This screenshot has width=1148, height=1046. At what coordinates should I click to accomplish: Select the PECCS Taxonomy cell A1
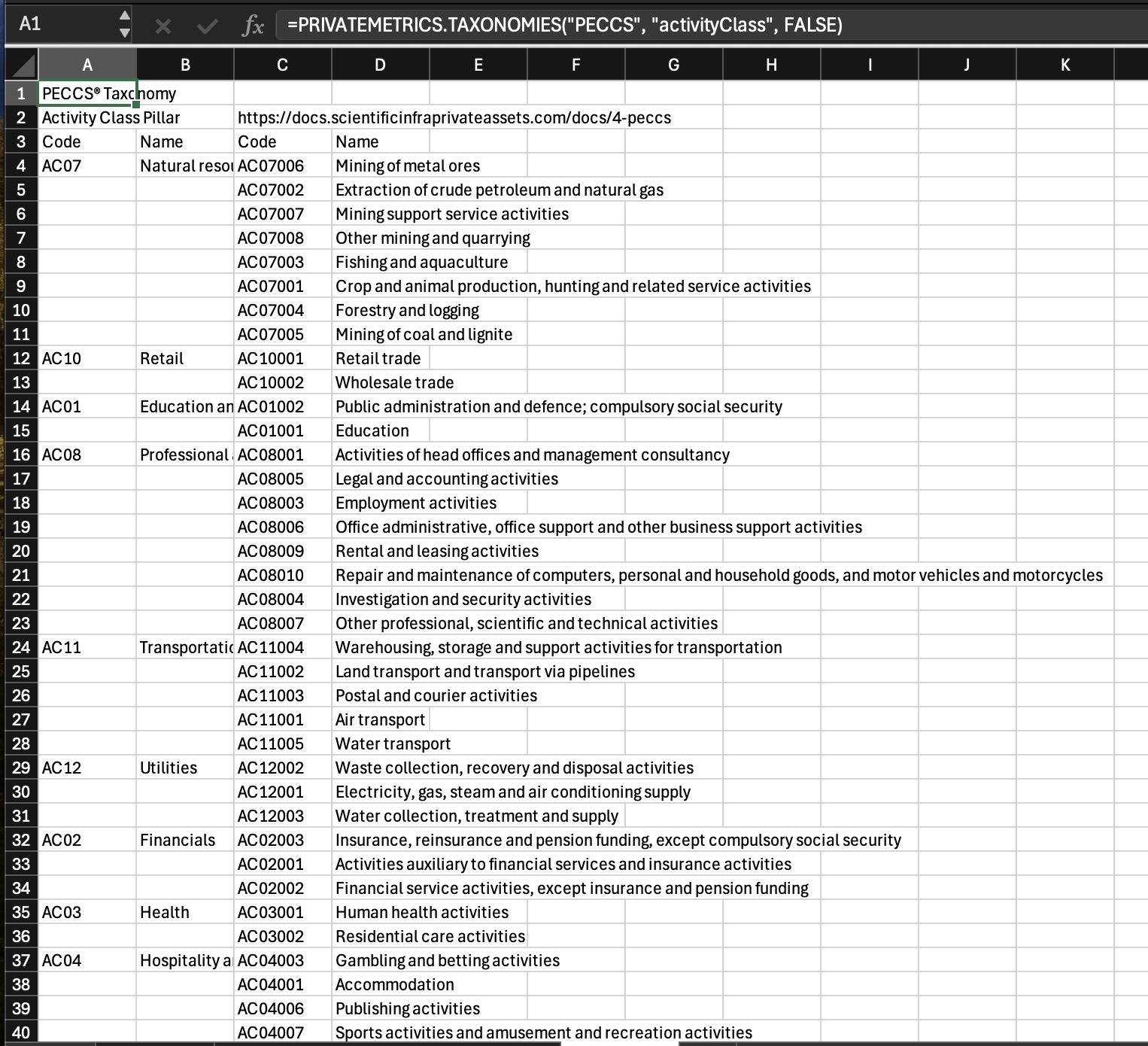point(87,93)
